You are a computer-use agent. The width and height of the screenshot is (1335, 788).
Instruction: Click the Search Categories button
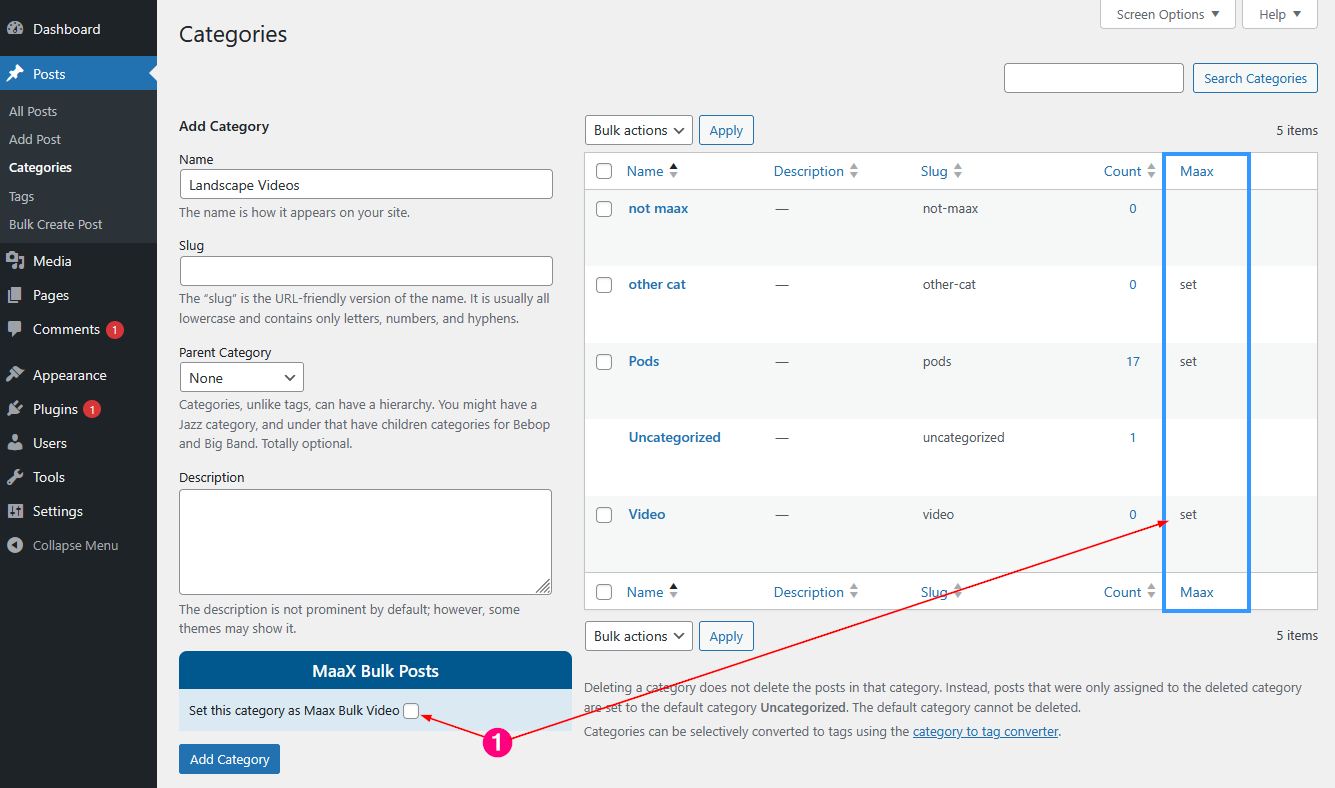pos(1255,78)
